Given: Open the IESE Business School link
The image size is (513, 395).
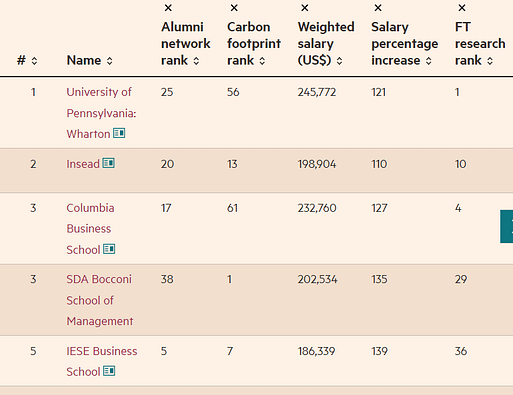Looking at the screenshot, I should click(x=102, y=361).
